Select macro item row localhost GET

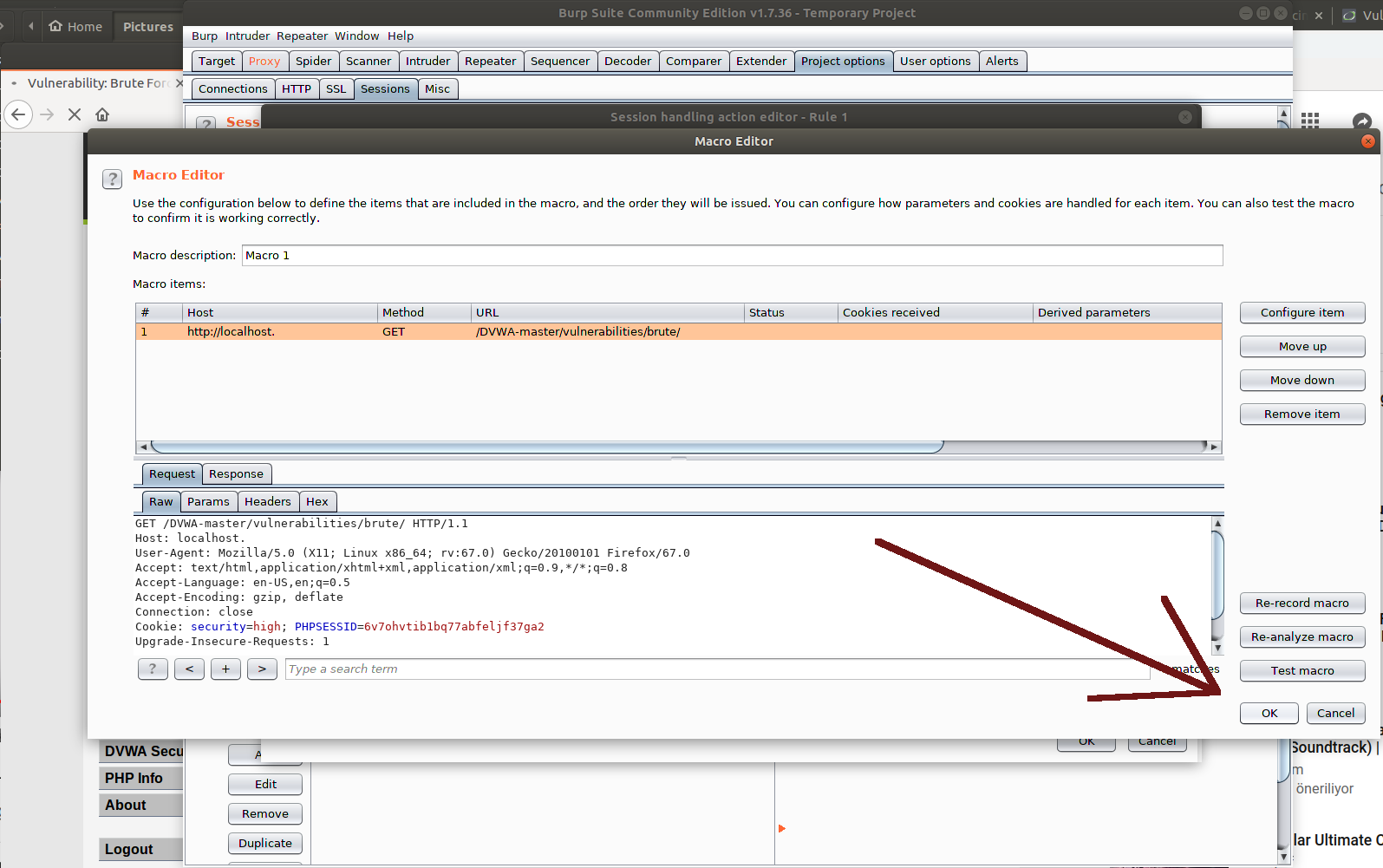[x=679, y=331]
